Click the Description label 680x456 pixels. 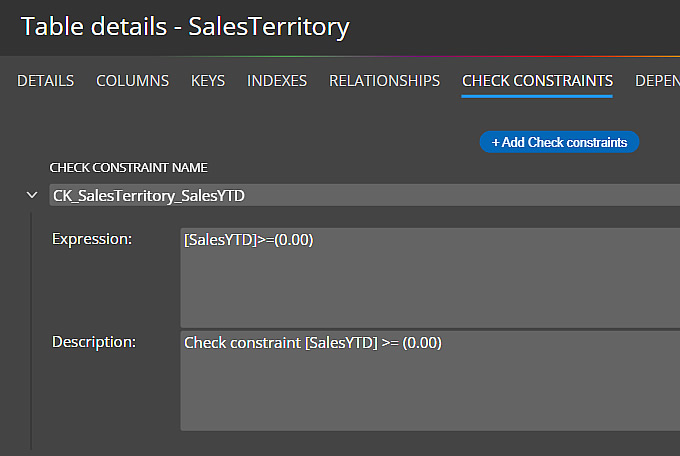(94, 342)
